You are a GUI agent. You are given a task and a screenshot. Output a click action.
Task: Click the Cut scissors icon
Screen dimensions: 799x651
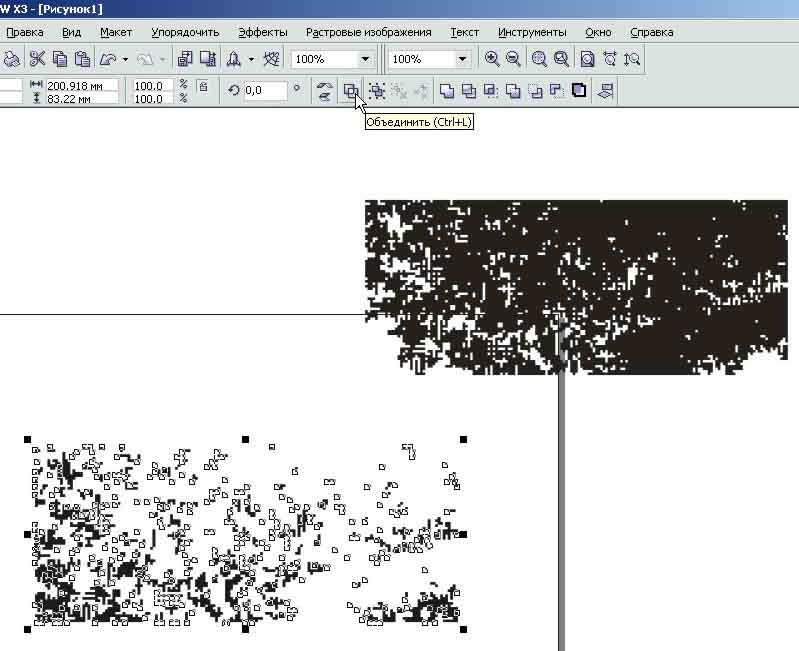[37, 60]
